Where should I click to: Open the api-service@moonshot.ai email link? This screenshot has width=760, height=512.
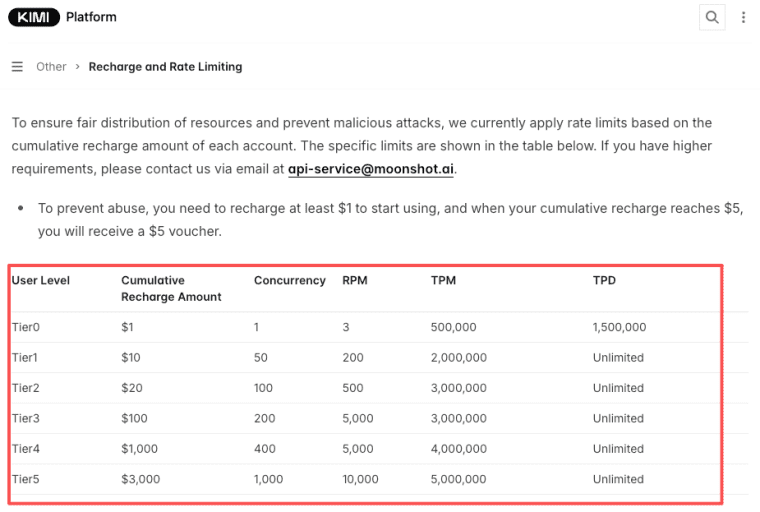click(371, 169)
